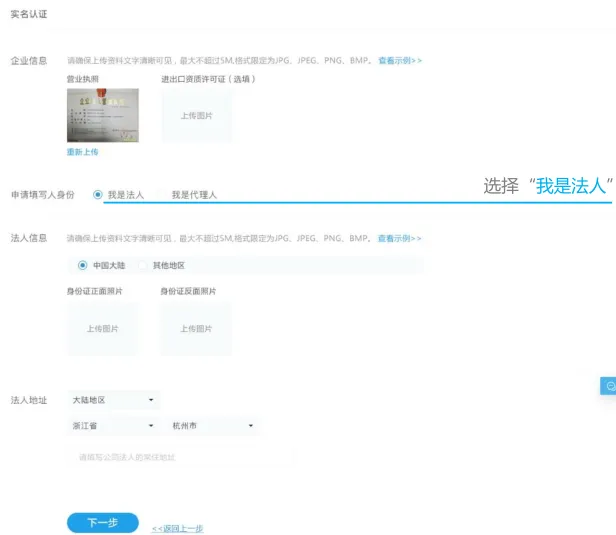This screenshot has height=535, width=616.
Task: Click the 实名认证 page heading
Action: 29,14
